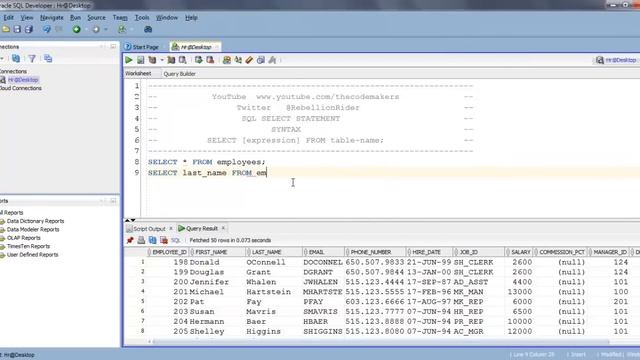The height and width of the screenshot is (360, 640).
Task: Click the SQL Worksheet icon in main toolbar
Action: coord(122,29)
